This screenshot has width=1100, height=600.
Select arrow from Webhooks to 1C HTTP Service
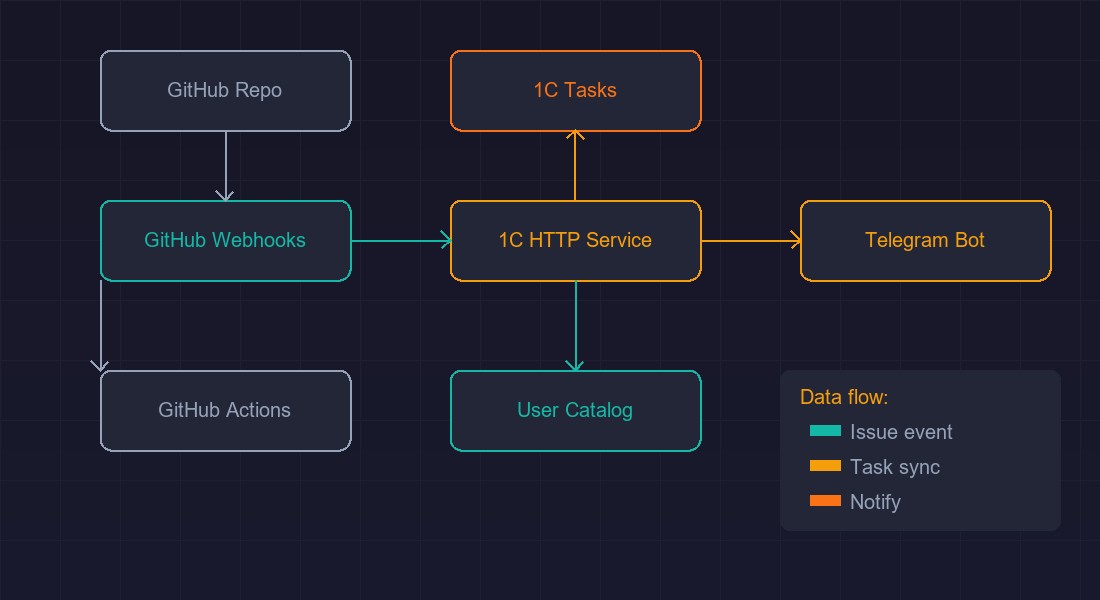[401, 241]
